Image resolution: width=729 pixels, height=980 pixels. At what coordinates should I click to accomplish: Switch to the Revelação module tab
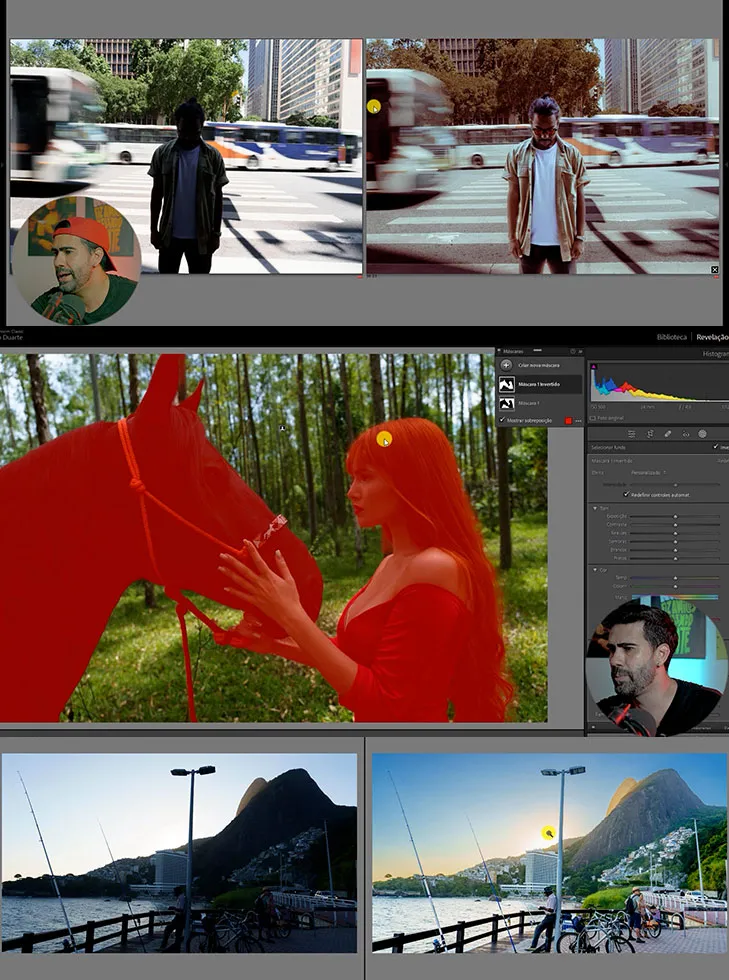[711, 338]
